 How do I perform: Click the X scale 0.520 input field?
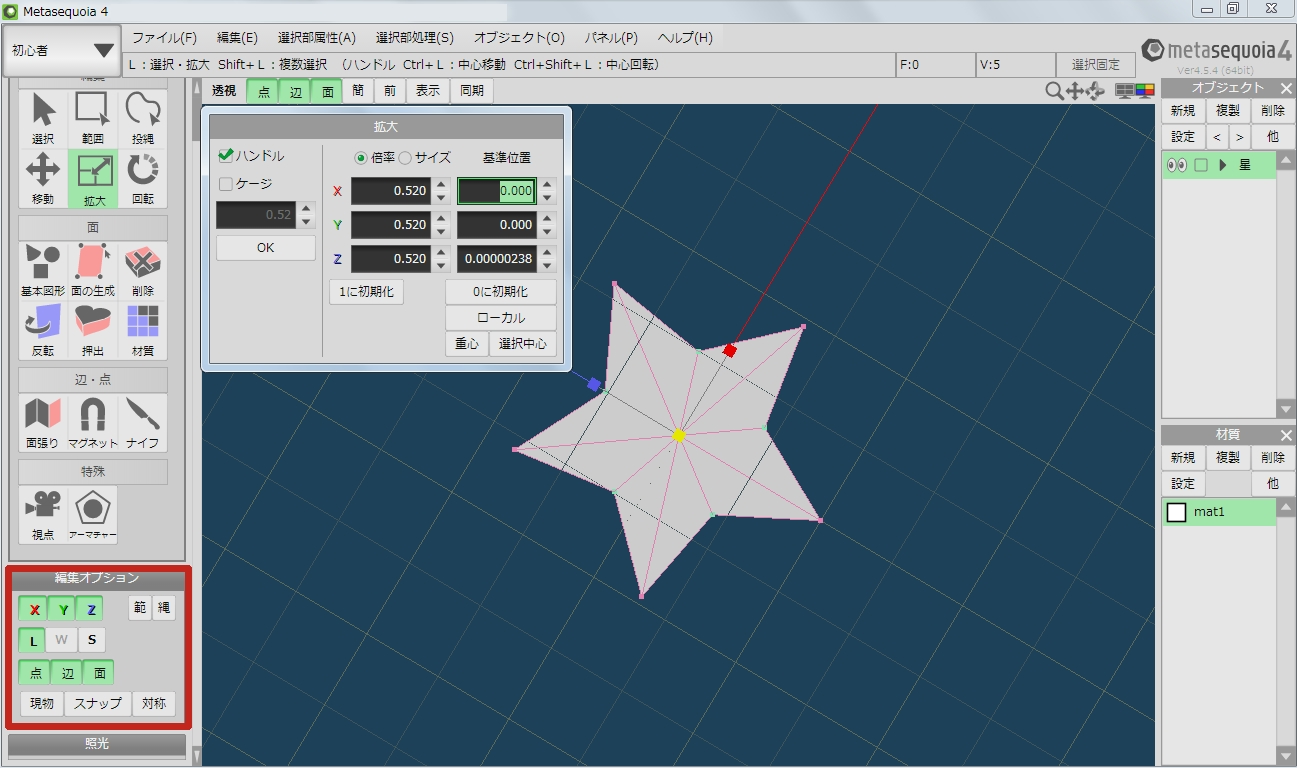click(x=391, y=191)
